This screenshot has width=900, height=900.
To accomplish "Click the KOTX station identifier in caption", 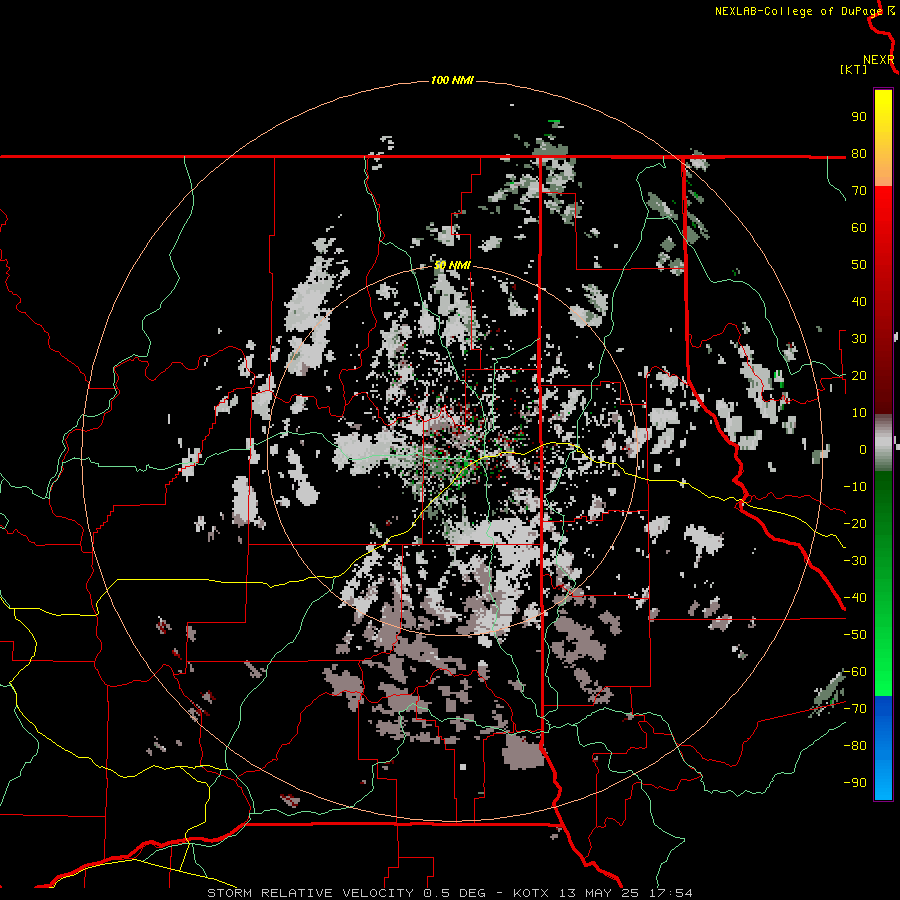I will [x=531, y=893].
